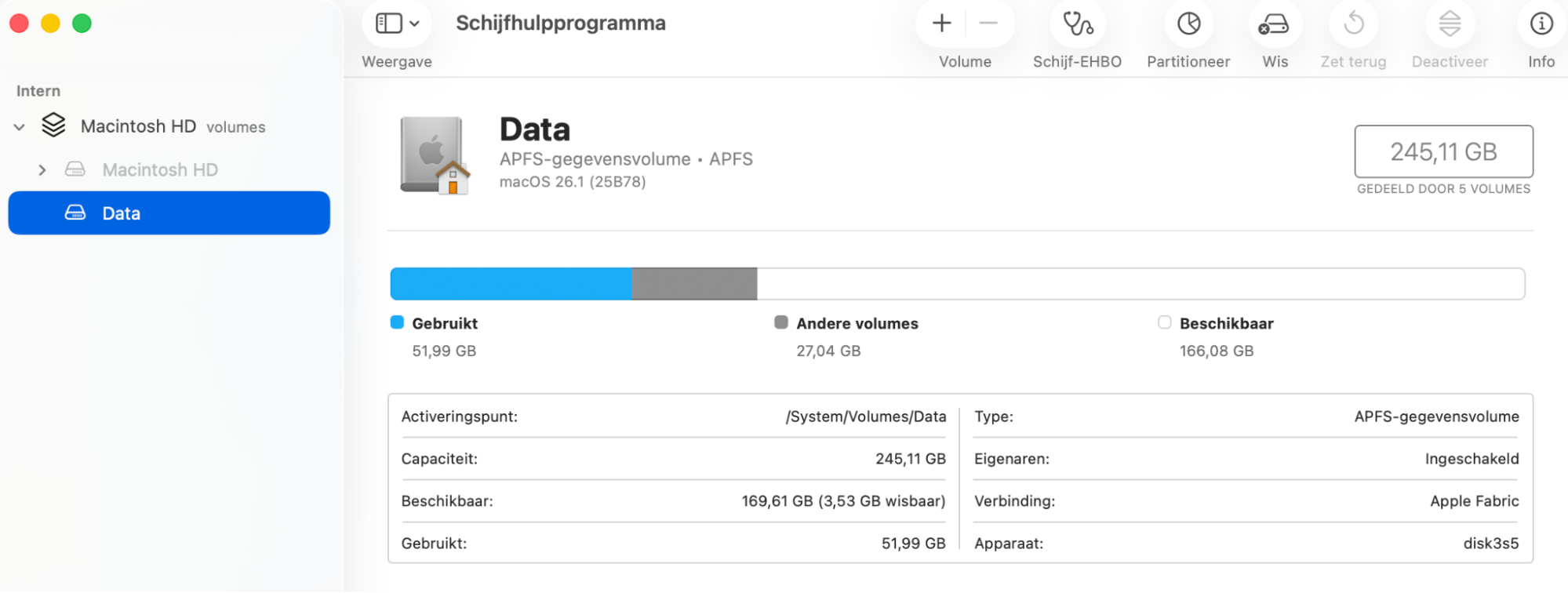Run Schijf-EHBO first aid stethoscope icon
This screenshot has height=593, width=1568.
click(1078, 24)
